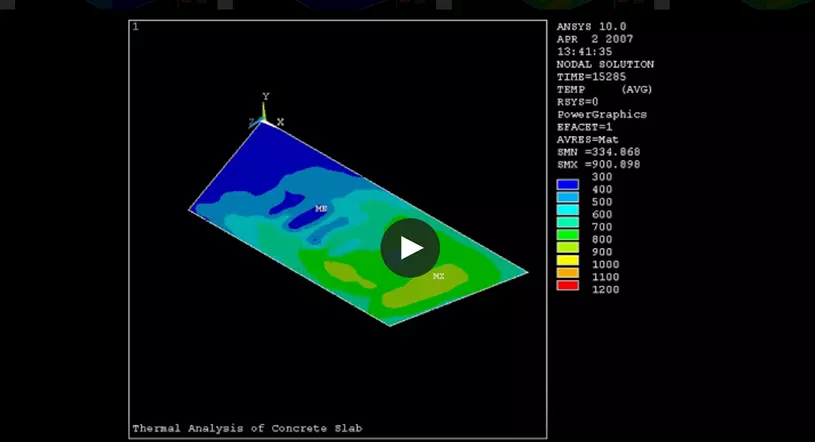Click the yellow 900 legend swatch
The width and height of the screenshot is (815, 442).
pyautogui.click(x=568, y=260)
